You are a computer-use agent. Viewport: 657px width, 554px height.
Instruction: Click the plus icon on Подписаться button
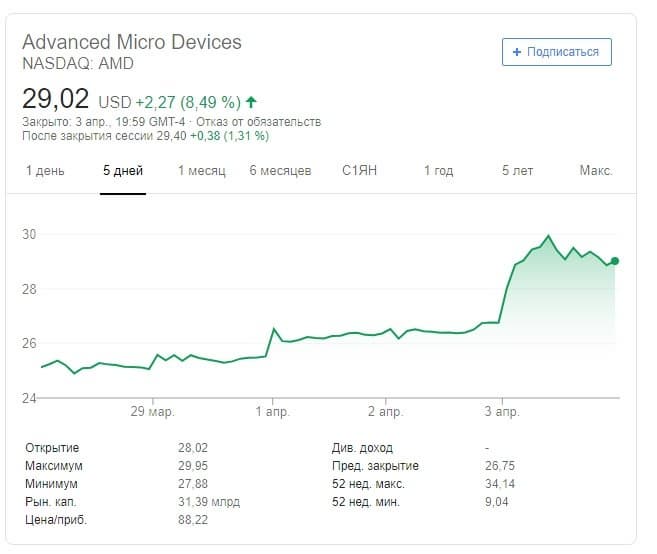(517, 52)
